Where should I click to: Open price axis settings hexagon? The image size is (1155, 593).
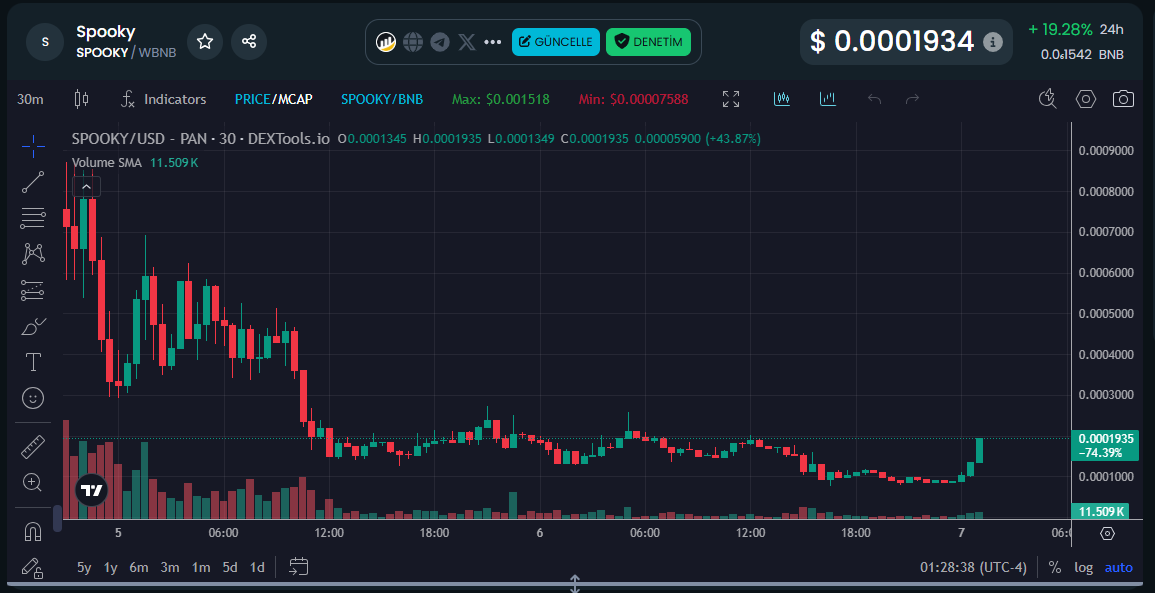coord(1107,533)
